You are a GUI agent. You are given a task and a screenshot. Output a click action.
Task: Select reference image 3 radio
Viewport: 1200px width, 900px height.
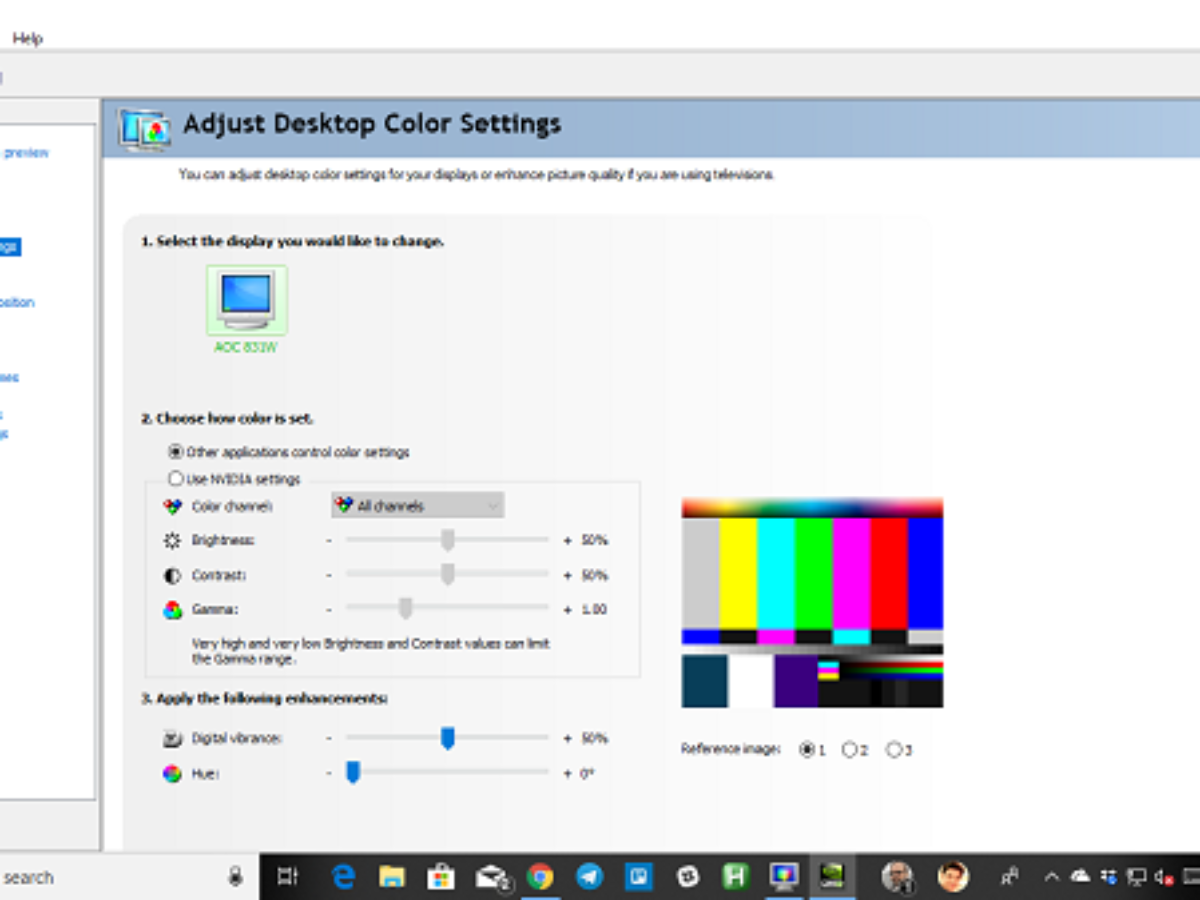pyautogui.click(x=893, y=749)
